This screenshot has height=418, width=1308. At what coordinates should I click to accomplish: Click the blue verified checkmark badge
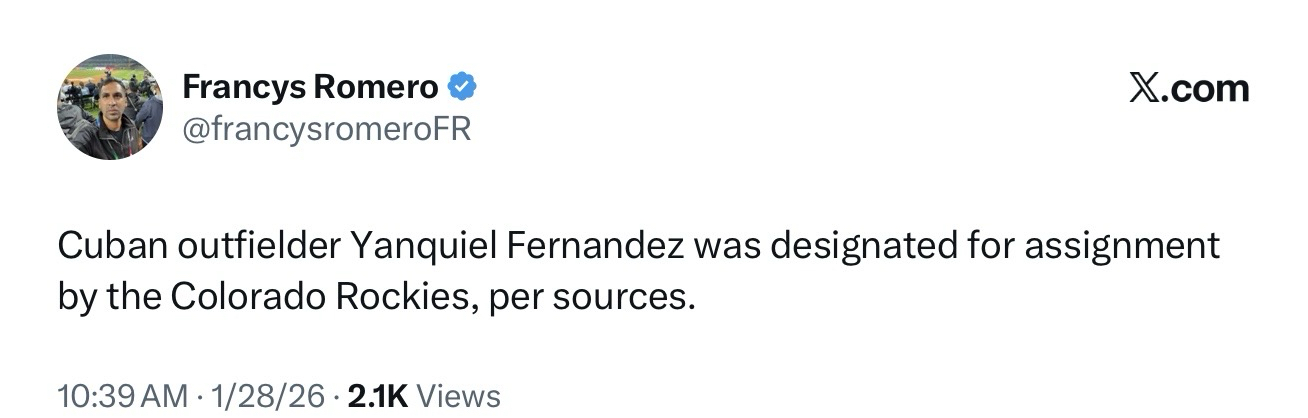click(x=460, y=88)
